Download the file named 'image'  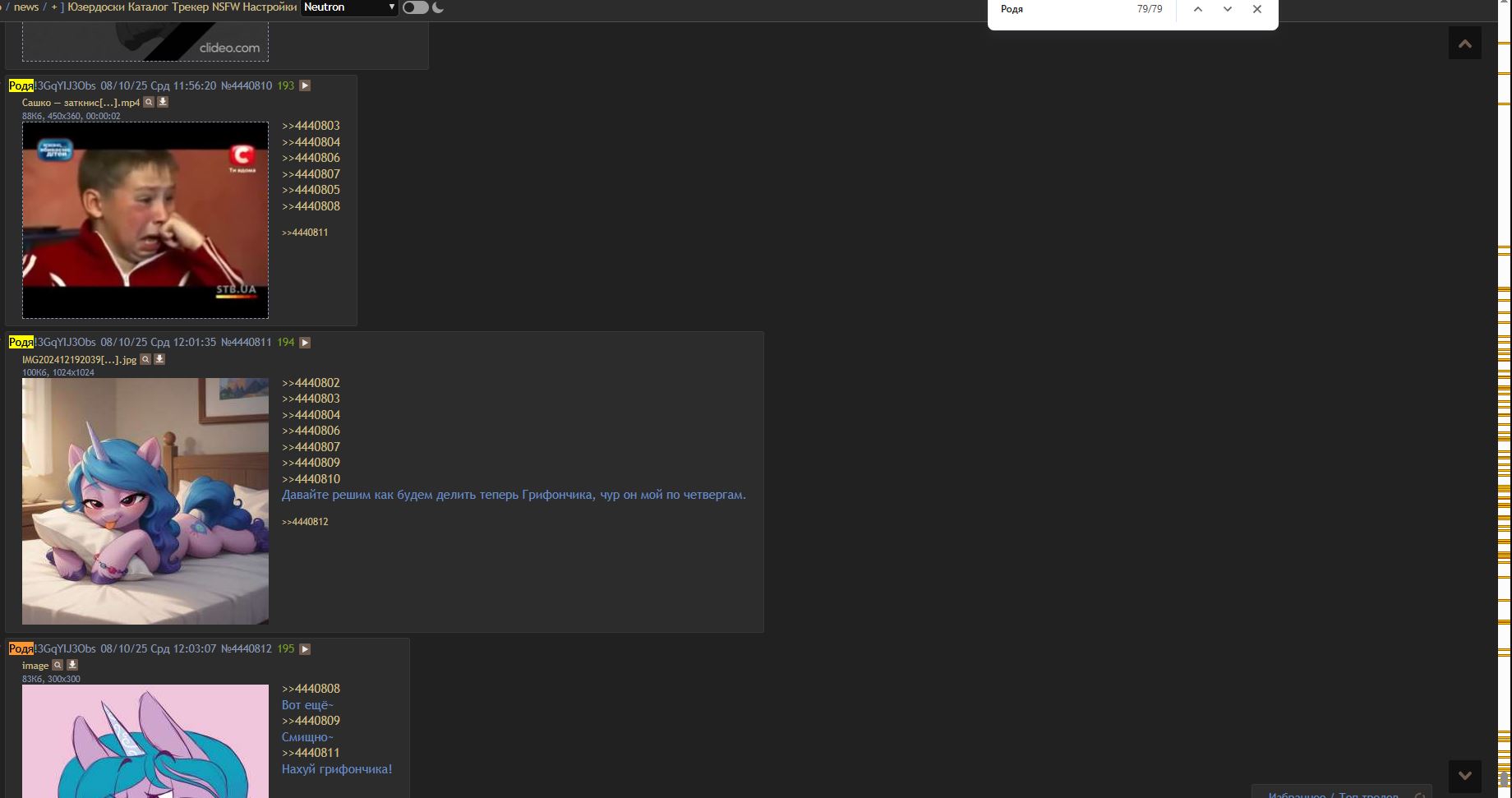(x=72, y=666)
